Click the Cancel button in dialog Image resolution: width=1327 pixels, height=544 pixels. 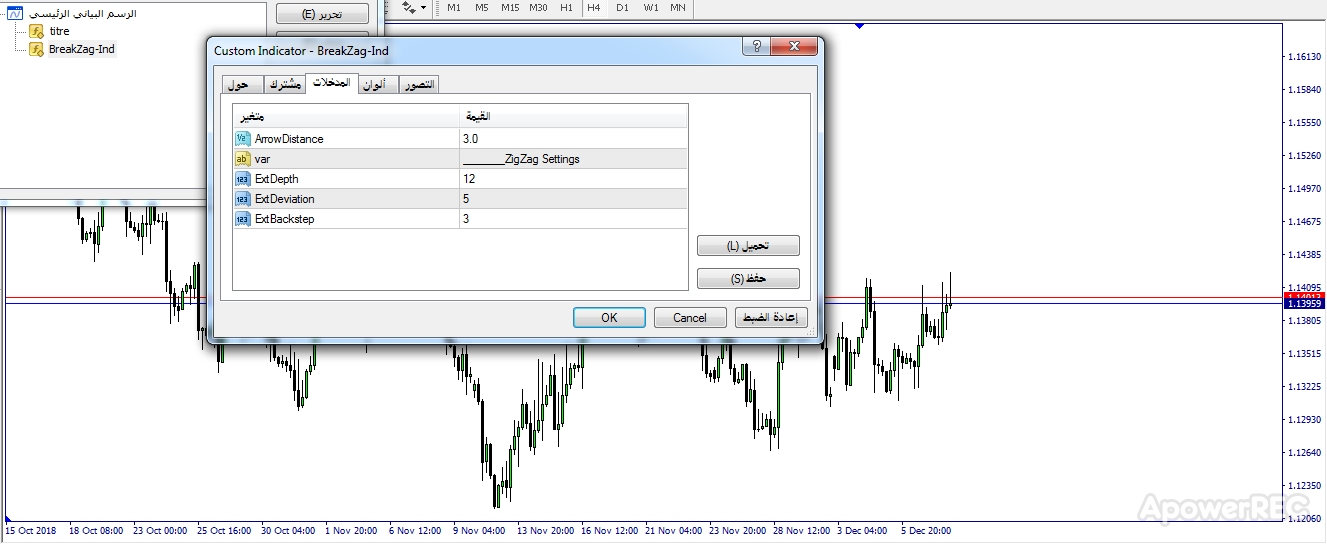(x=690, y=318)
